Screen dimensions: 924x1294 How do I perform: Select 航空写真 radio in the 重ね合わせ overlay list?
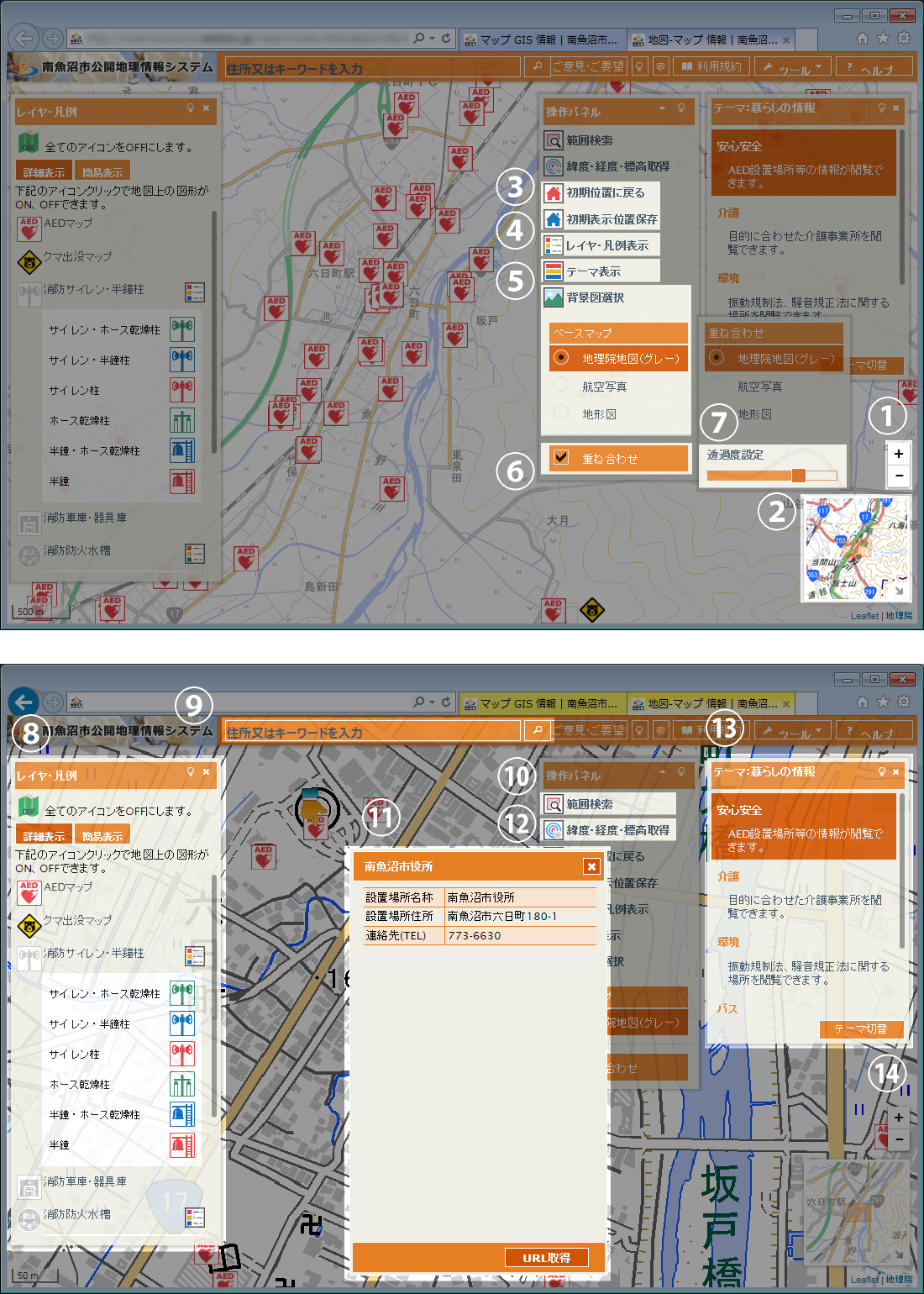pos(716,385)
